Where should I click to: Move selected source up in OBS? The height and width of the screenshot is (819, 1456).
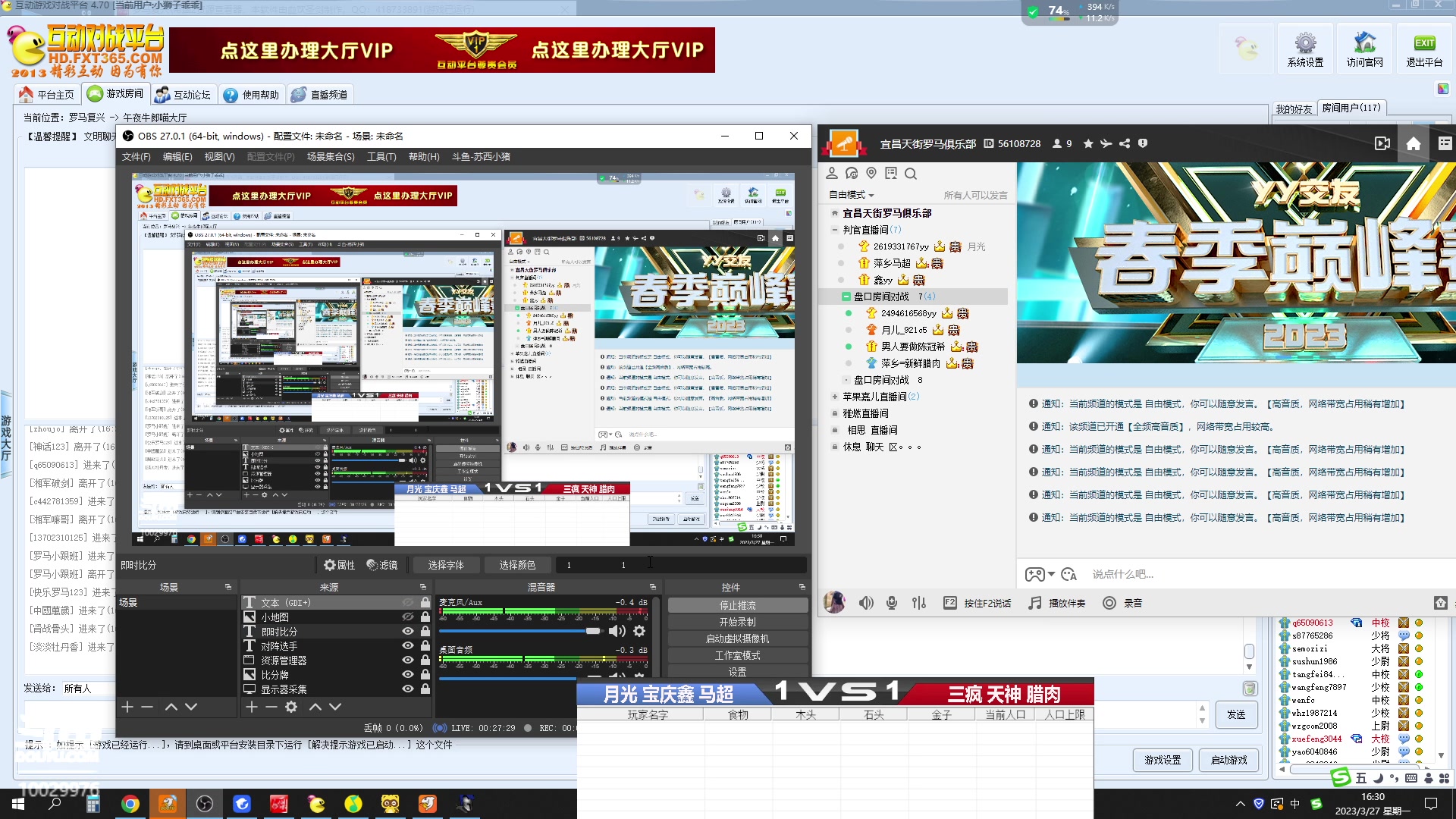tap(315, 707)
